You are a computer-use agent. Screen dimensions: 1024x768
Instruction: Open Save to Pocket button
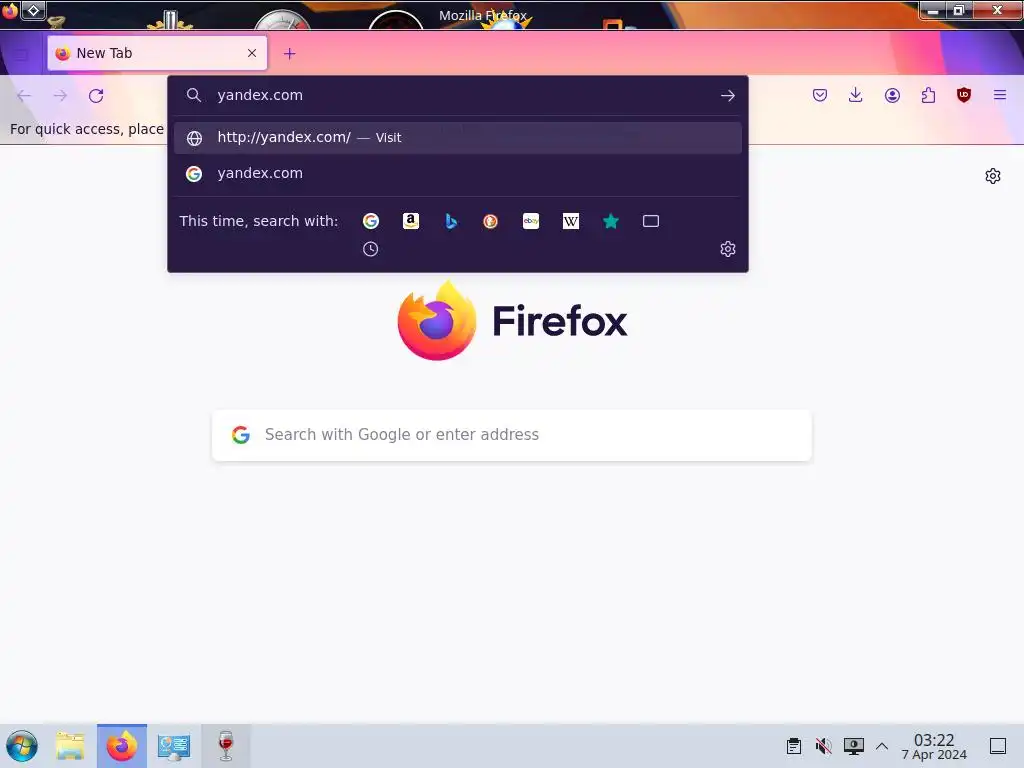pos(820,95)
